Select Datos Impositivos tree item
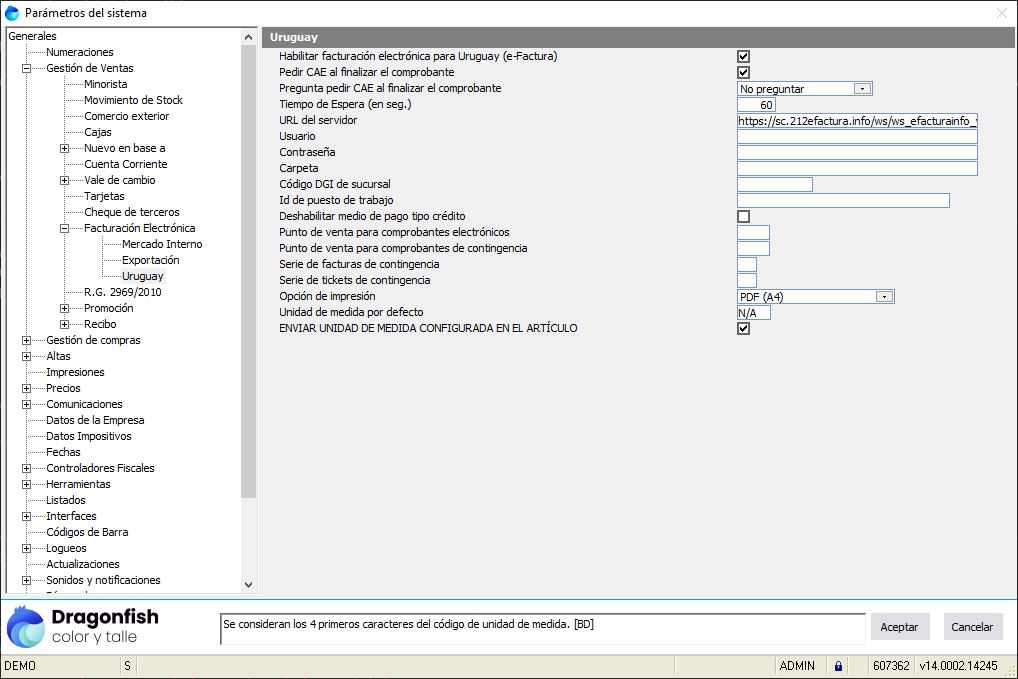This screenshot has width=1018, height=679. (88, 436)
